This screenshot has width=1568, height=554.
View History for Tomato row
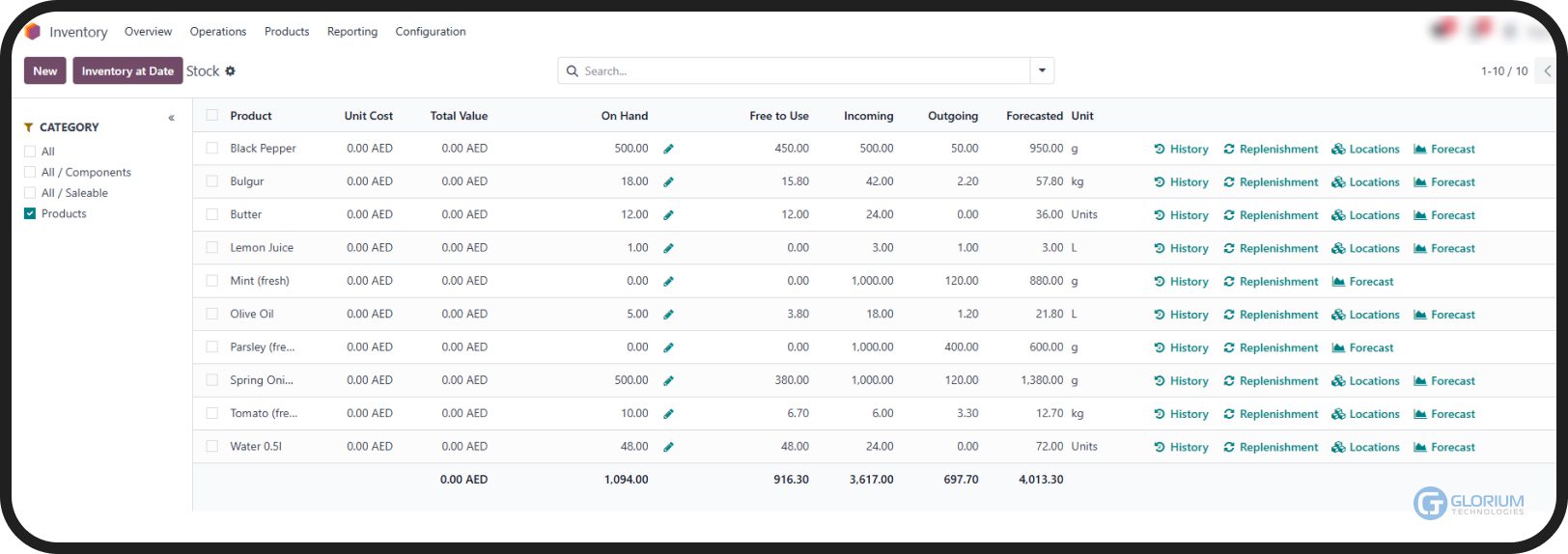1181,414
